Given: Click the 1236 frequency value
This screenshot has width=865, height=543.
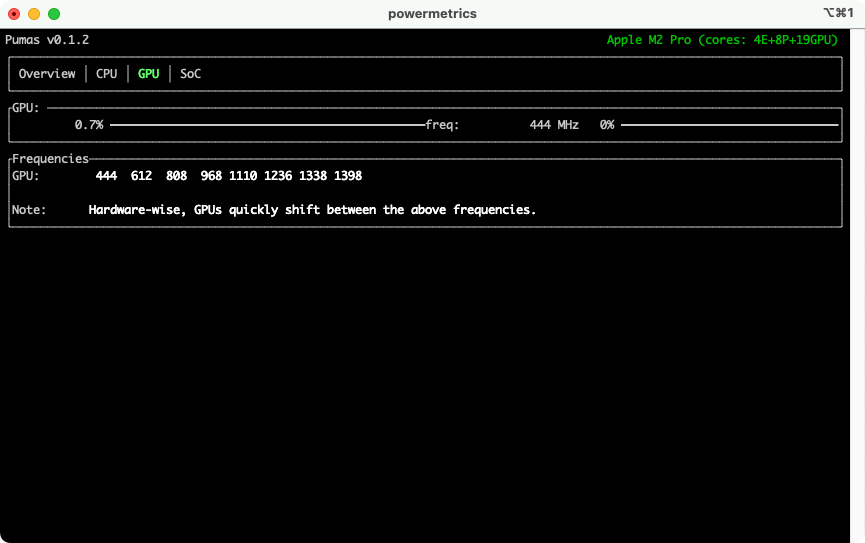Looking at the screenshot, I should (278, 175).
